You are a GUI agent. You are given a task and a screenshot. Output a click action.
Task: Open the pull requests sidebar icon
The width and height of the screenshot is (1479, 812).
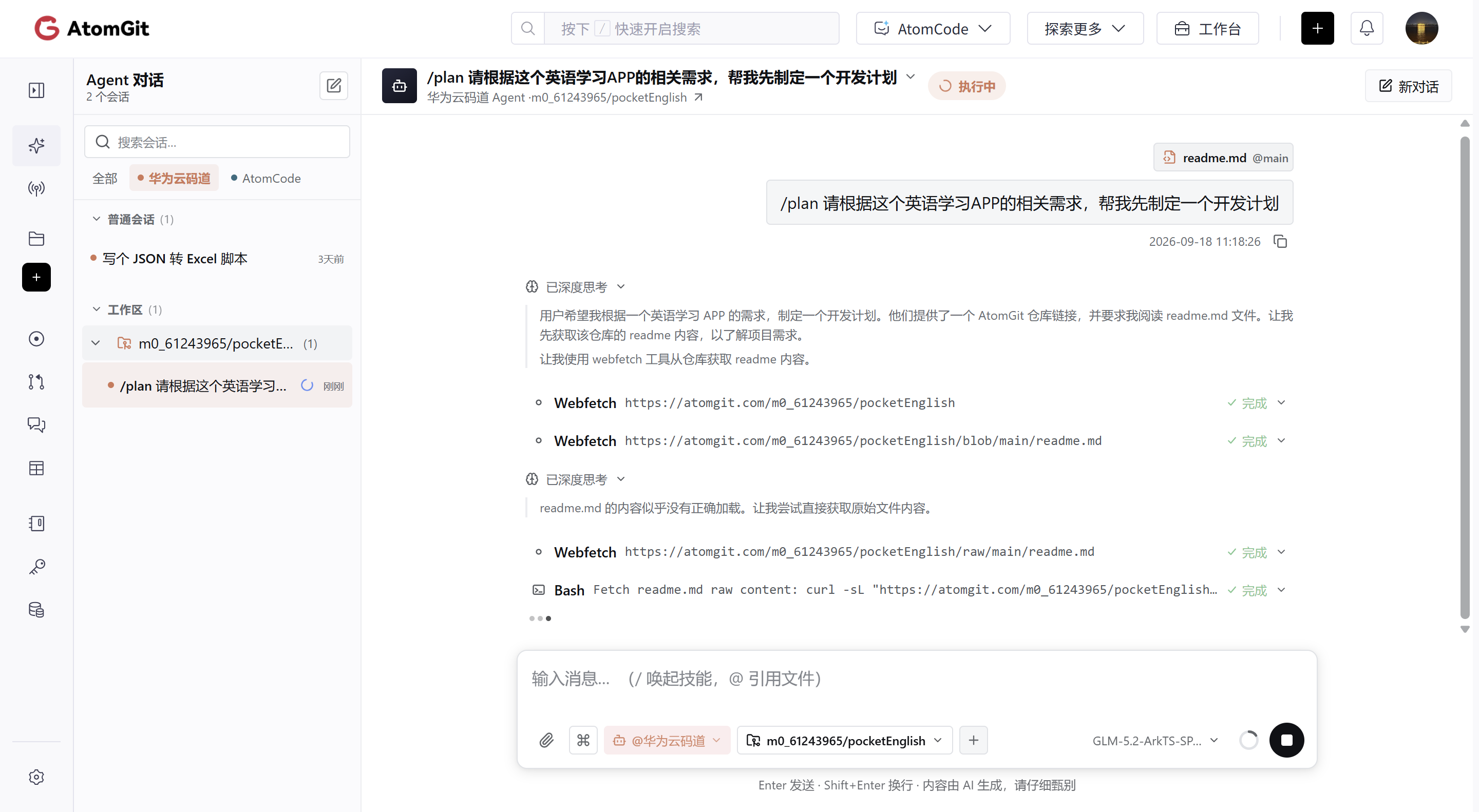click(x=36, y=381)
